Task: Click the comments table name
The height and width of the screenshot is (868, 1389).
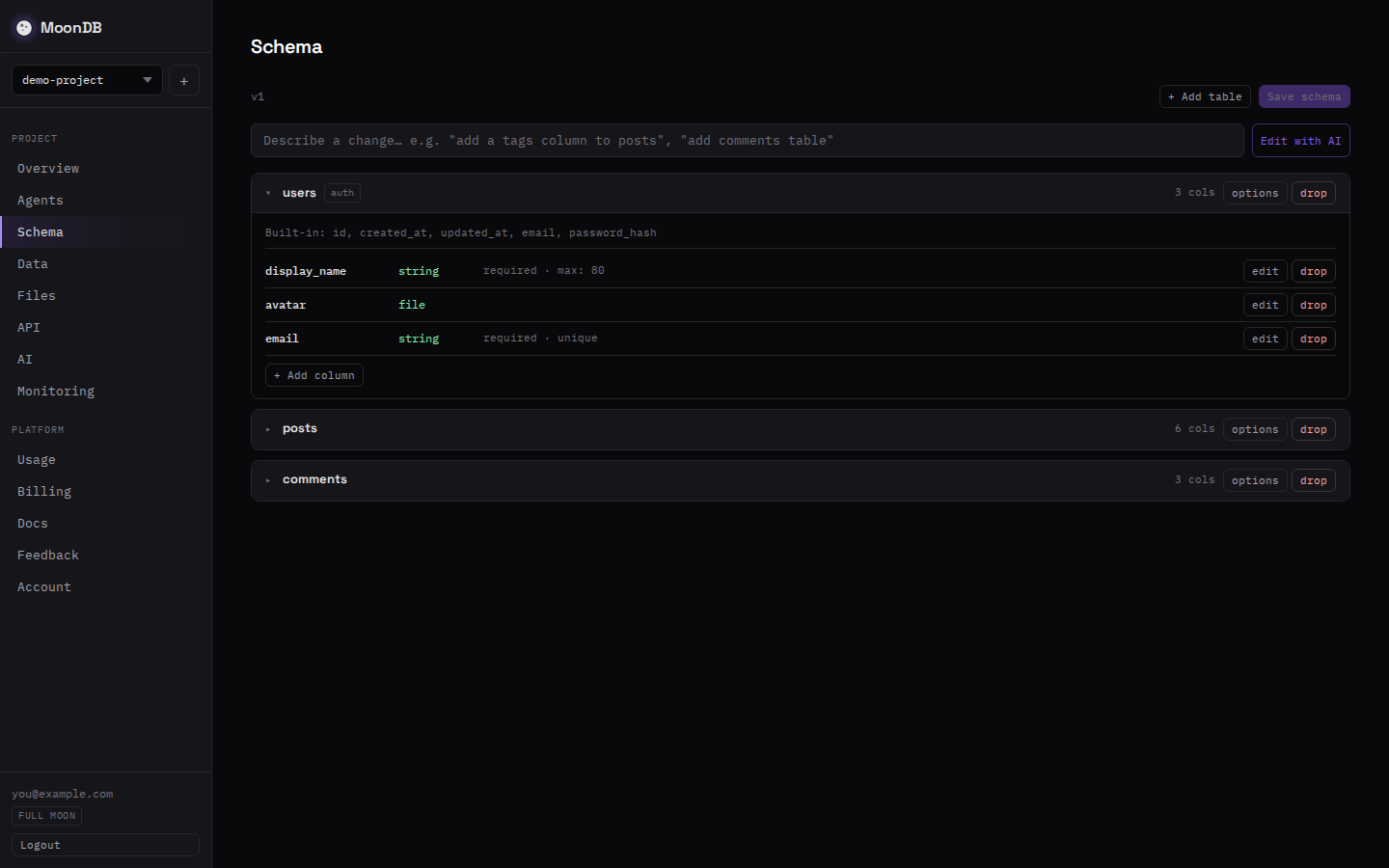Action: pyautogui.click(x=314, y=479)
